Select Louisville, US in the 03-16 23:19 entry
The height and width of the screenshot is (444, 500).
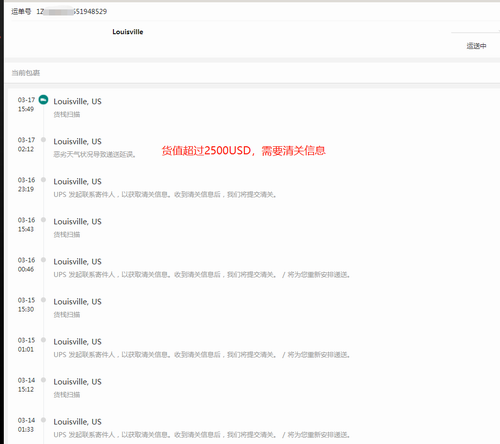coord(77,181)
